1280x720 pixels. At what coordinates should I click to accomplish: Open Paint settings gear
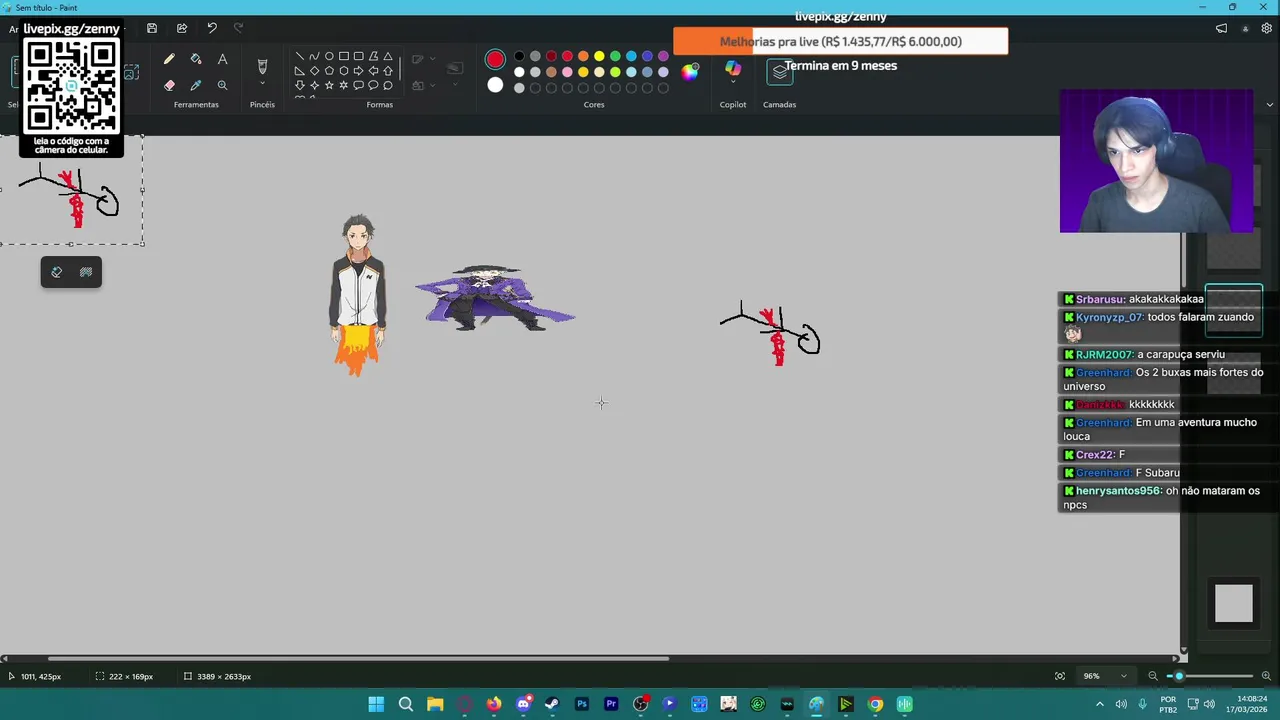[1266, 29]
